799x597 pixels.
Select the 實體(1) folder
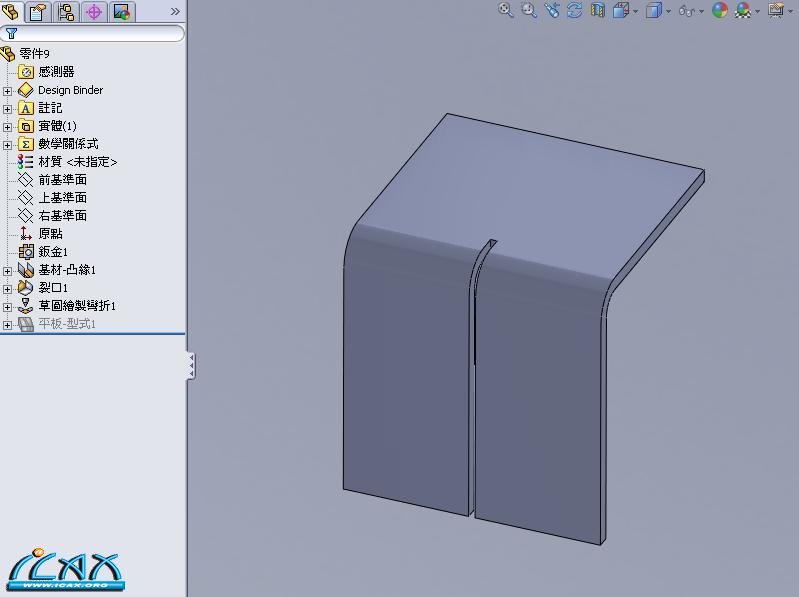coord(57,126)
